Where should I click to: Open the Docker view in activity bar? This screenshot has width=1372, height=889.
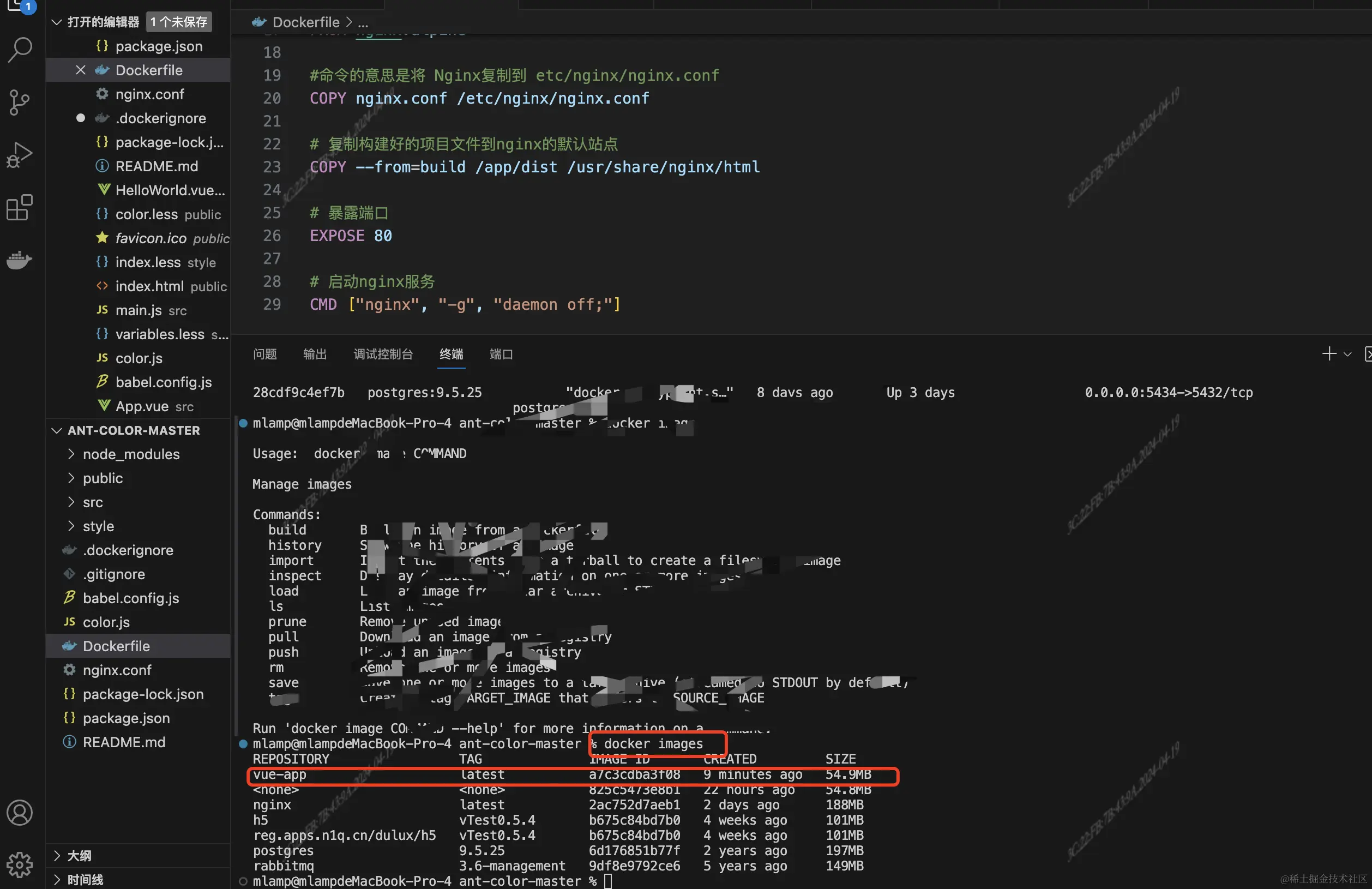[20, 260]
